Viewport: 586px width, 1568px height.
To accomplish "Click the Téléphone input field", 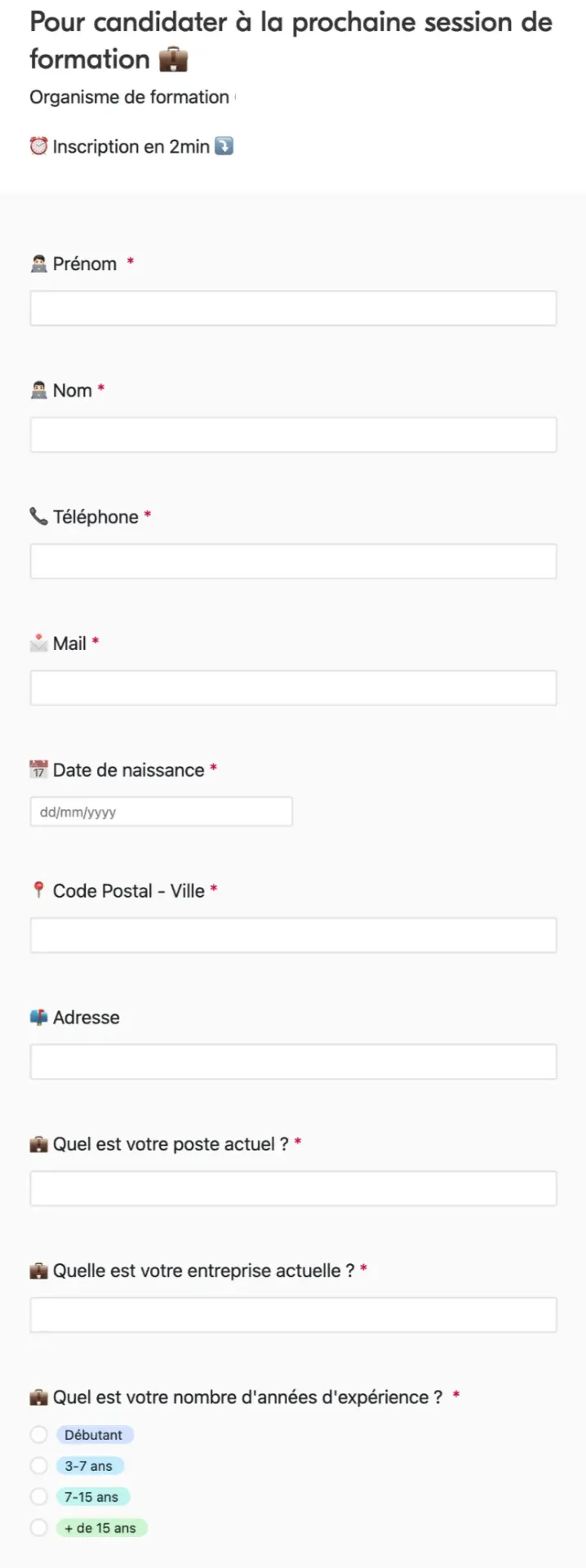I will pos(292,561).
